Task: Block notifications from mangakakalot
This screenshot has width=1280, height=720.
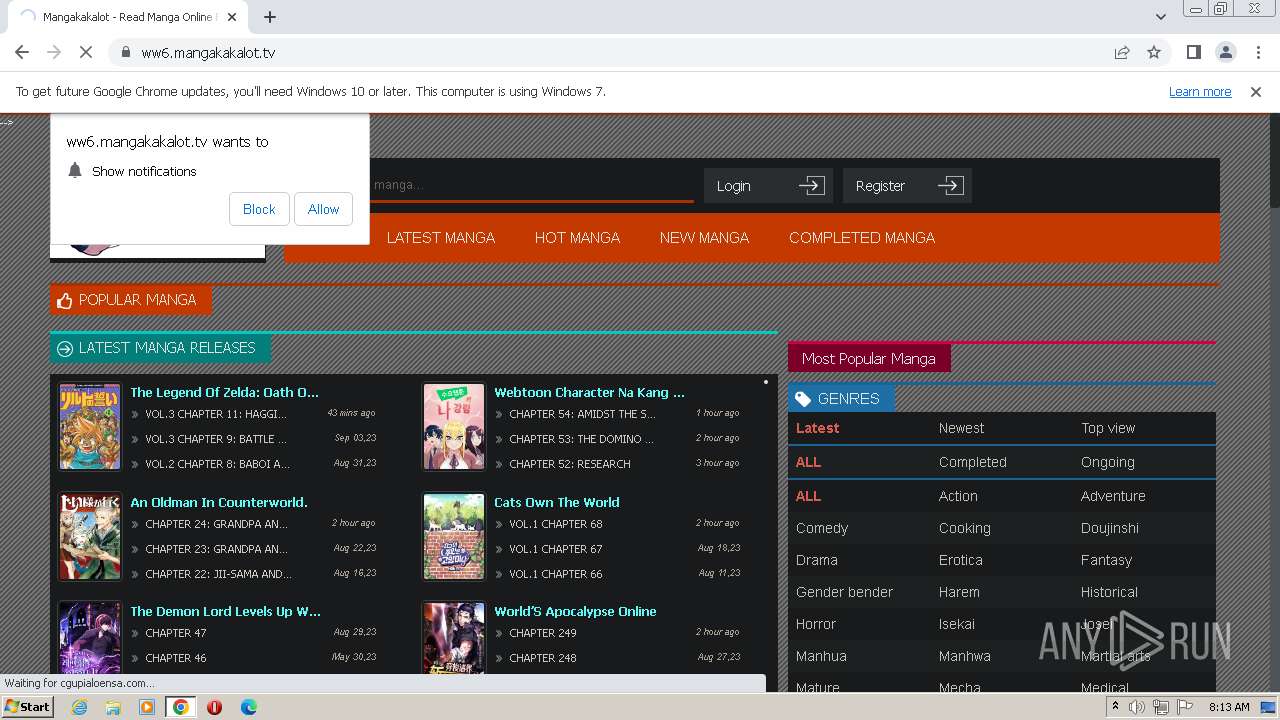Action: 259,209
